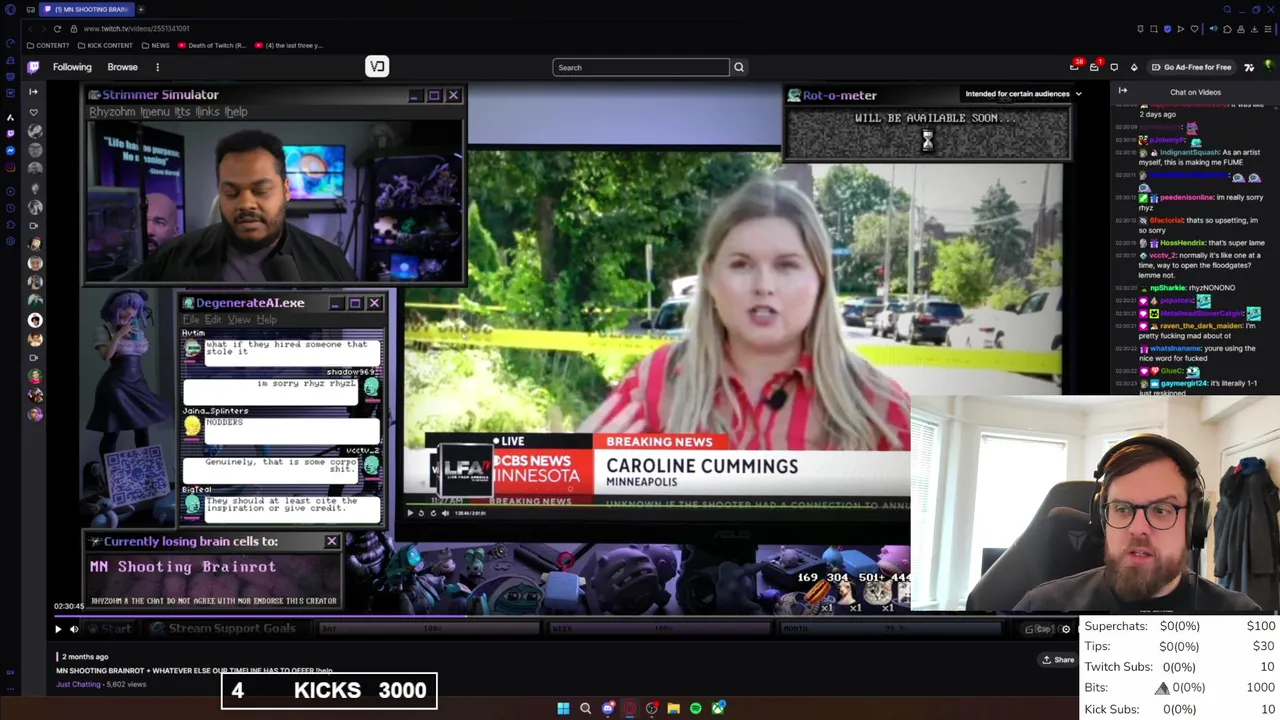The width and height of the screenshot is (1280, 720).
Task: Click the snapshot square icon in toolbar
Action: pyautogui.click(x=1153, y=28)
